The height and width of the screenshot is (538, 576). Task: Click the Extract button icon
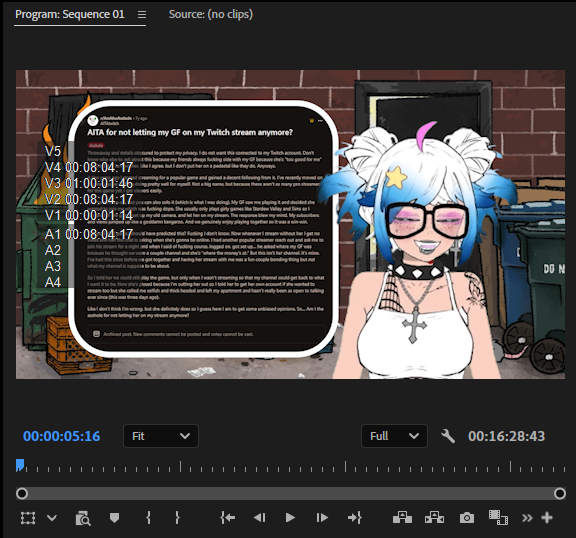(x=434, y=517)
